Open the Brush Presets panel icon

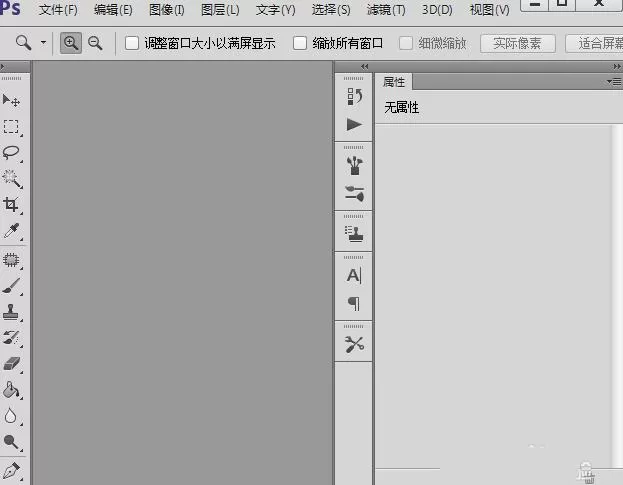tap(354, 166)
